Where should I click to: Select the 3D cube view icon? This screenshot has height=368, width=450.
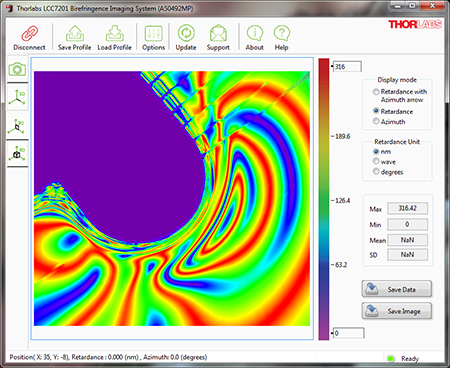click(x=17, y=153)
